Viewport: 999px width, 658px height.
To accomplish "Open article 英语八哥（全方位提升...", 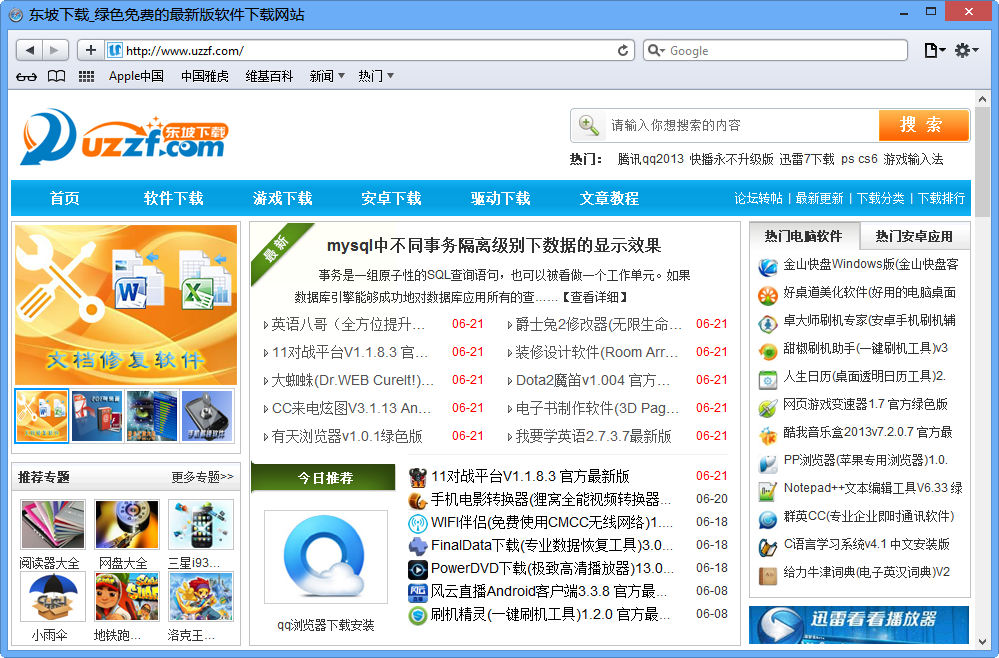I will pyautogui.click(x=347, y=324).
